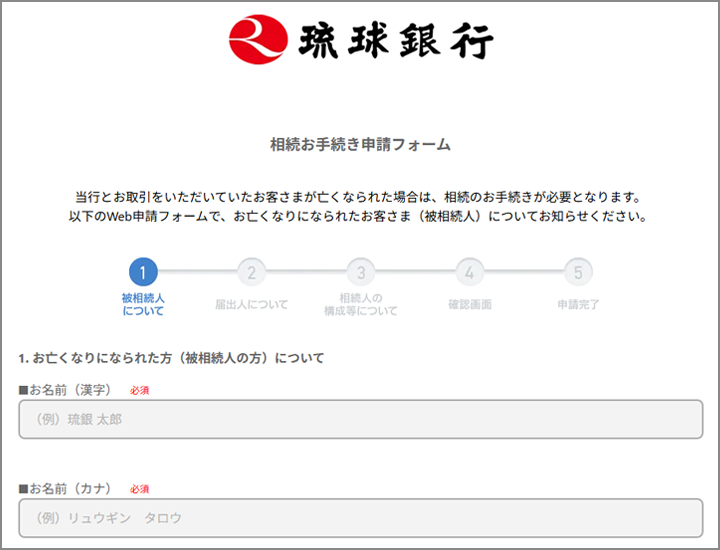Click the 相続人の構成等について step label

click(361, 304)
